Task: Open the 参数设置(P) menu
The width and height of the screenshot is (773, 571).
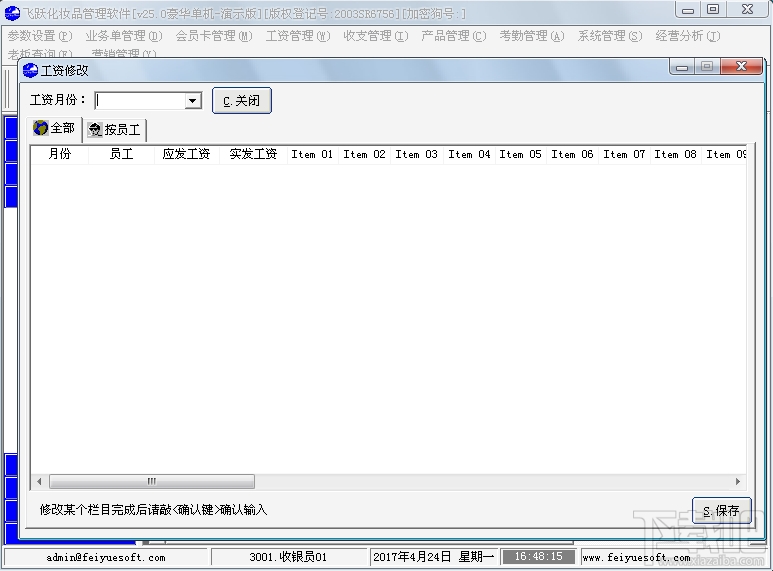Action: tap(40, 36)
